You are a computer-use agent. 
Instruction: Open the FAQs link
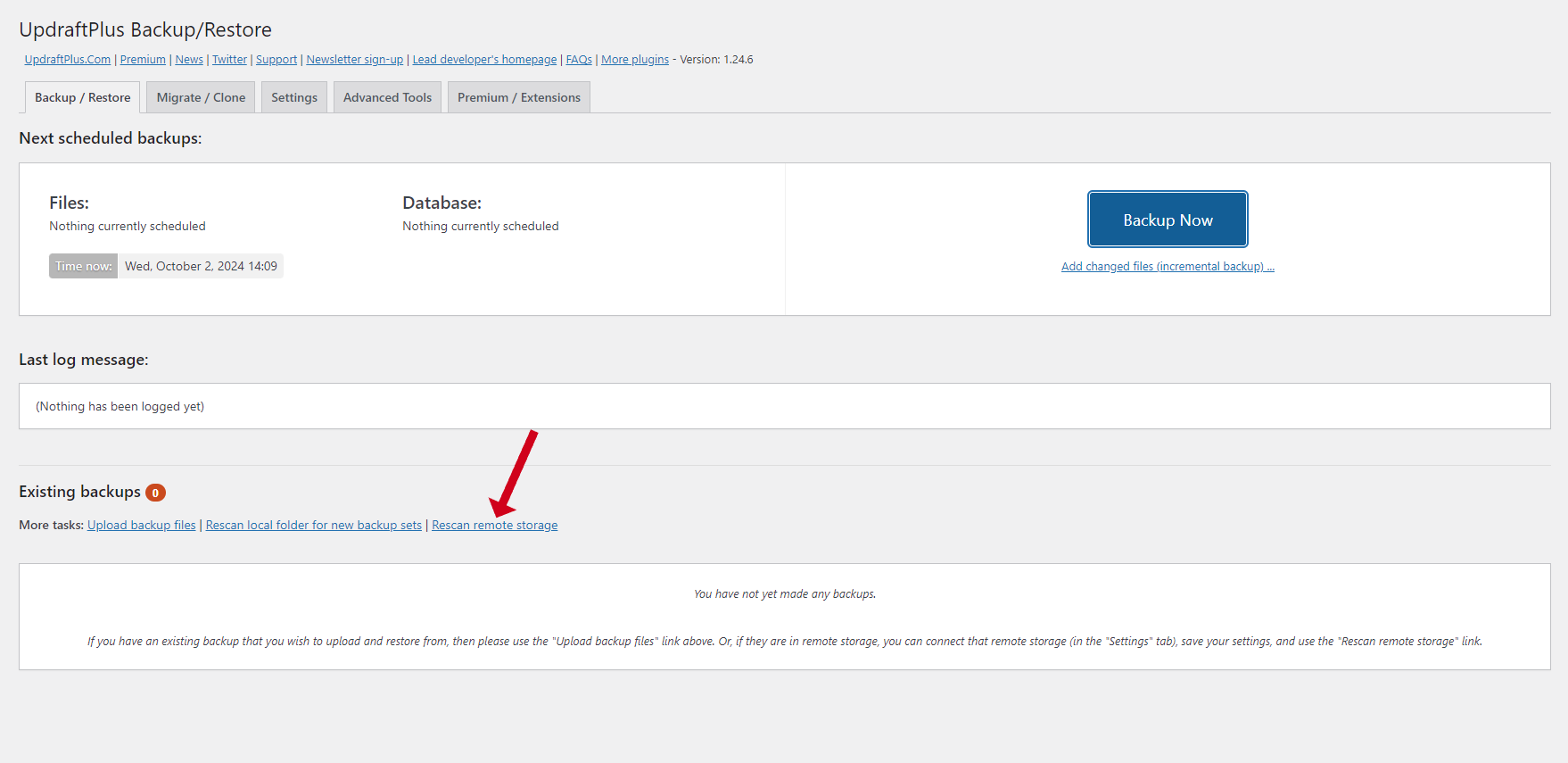click(x=579, y=60)
